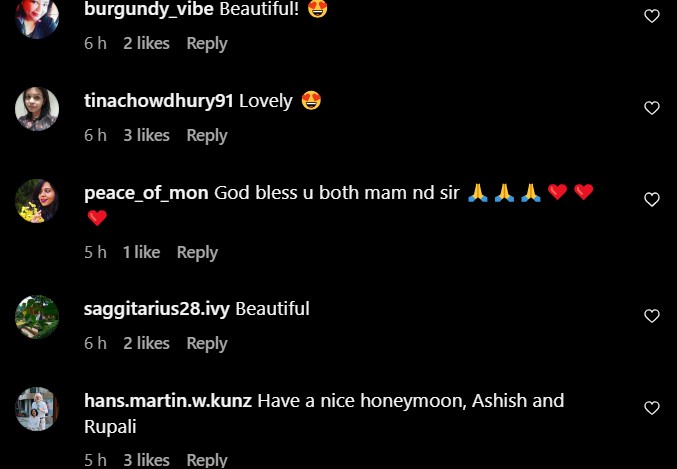Screen dimensions: 677x469
Task: Open peace_of_mon username link
Action: point(146,193)
